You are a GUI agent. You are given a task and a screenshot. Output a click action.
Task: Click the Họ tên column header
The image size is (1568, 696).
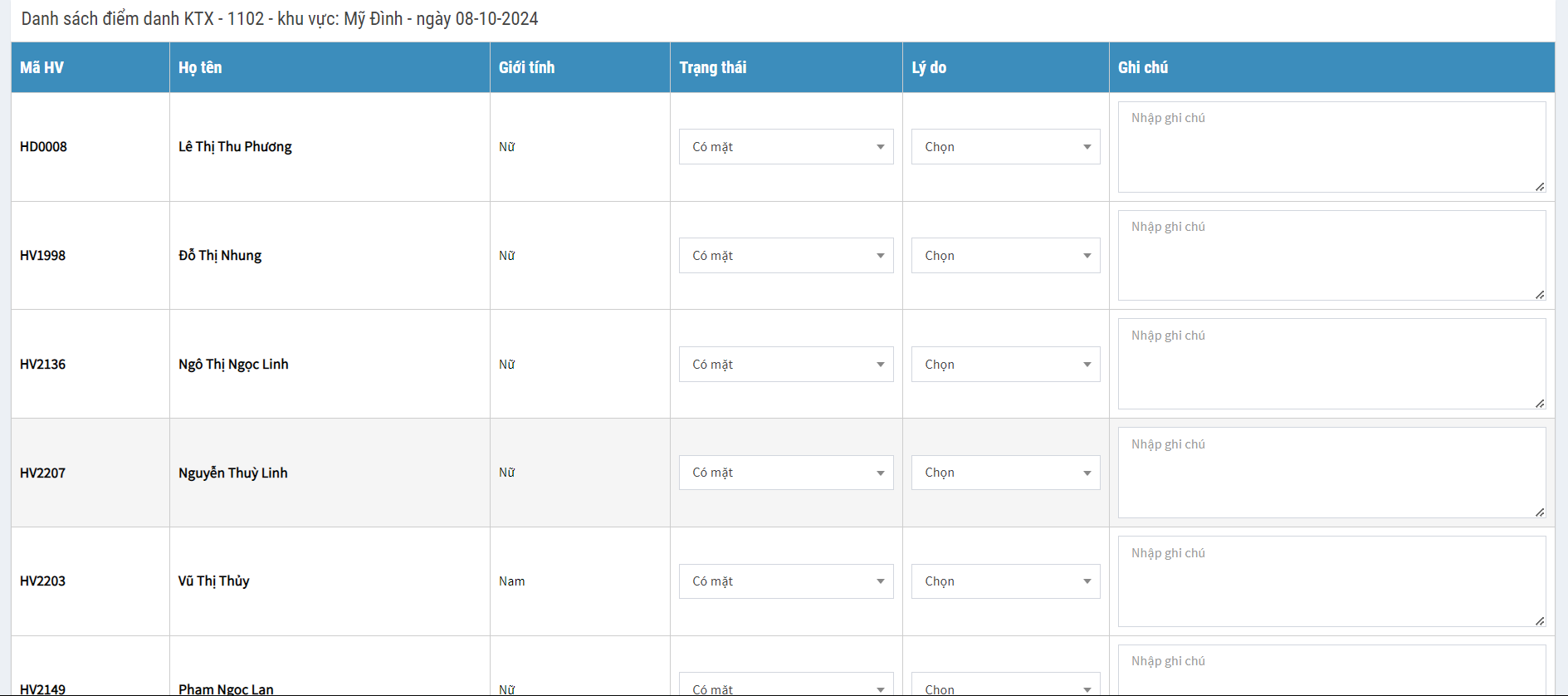(x=200, y=68)
